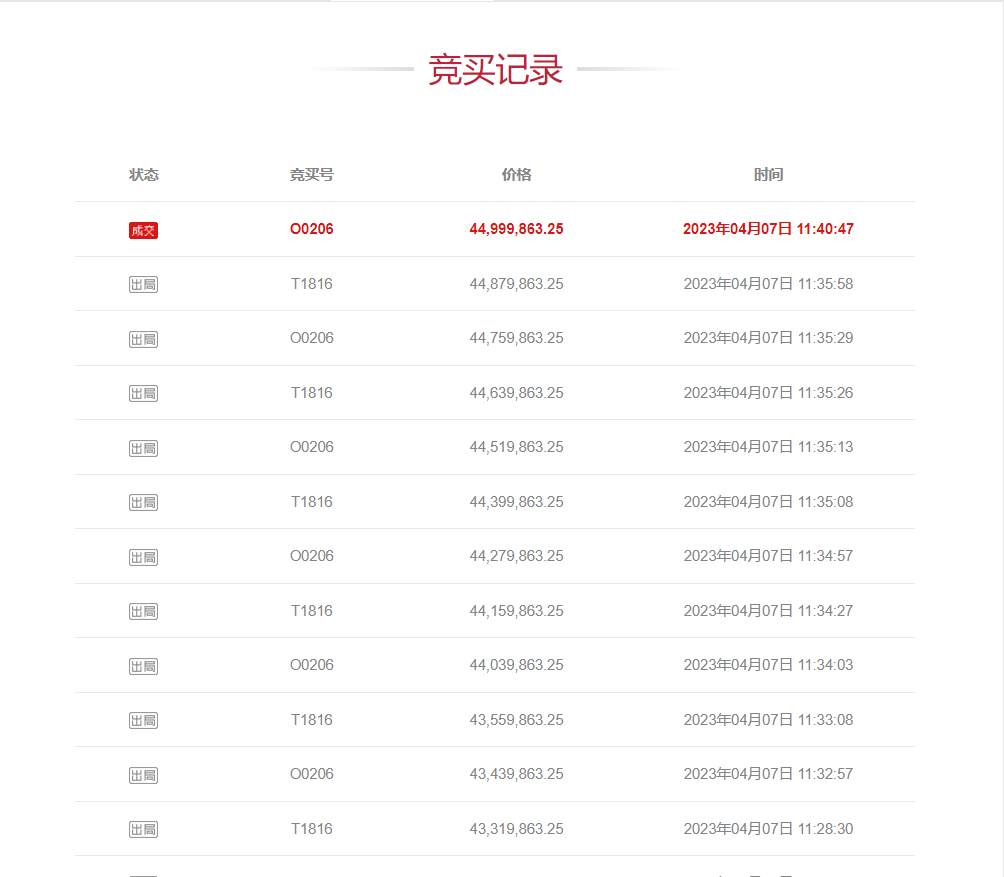Click the 出局 badge for price 44,879,863.25

(x=143, y=285)
